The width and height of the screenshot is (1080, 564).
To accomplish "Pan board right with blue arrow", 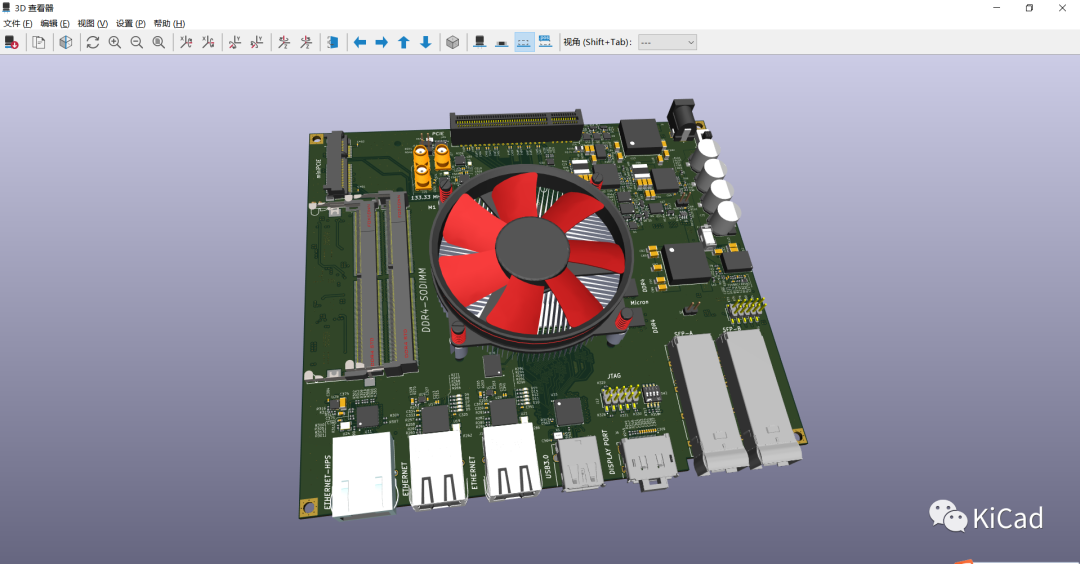I will coord(382,42).
